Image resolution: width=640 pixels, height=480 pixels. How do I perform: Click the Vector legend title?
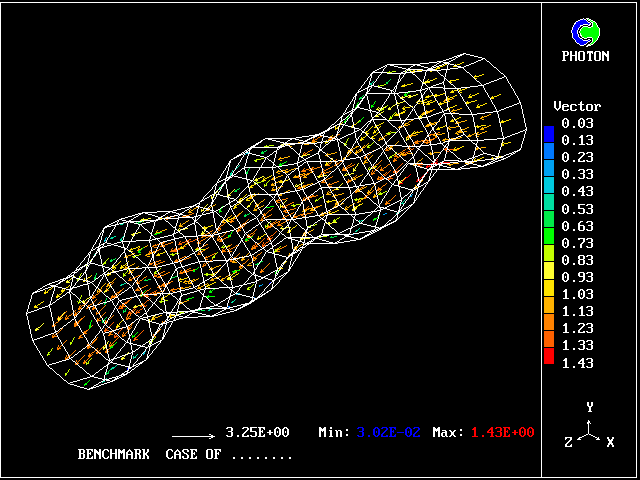point(577,106)
